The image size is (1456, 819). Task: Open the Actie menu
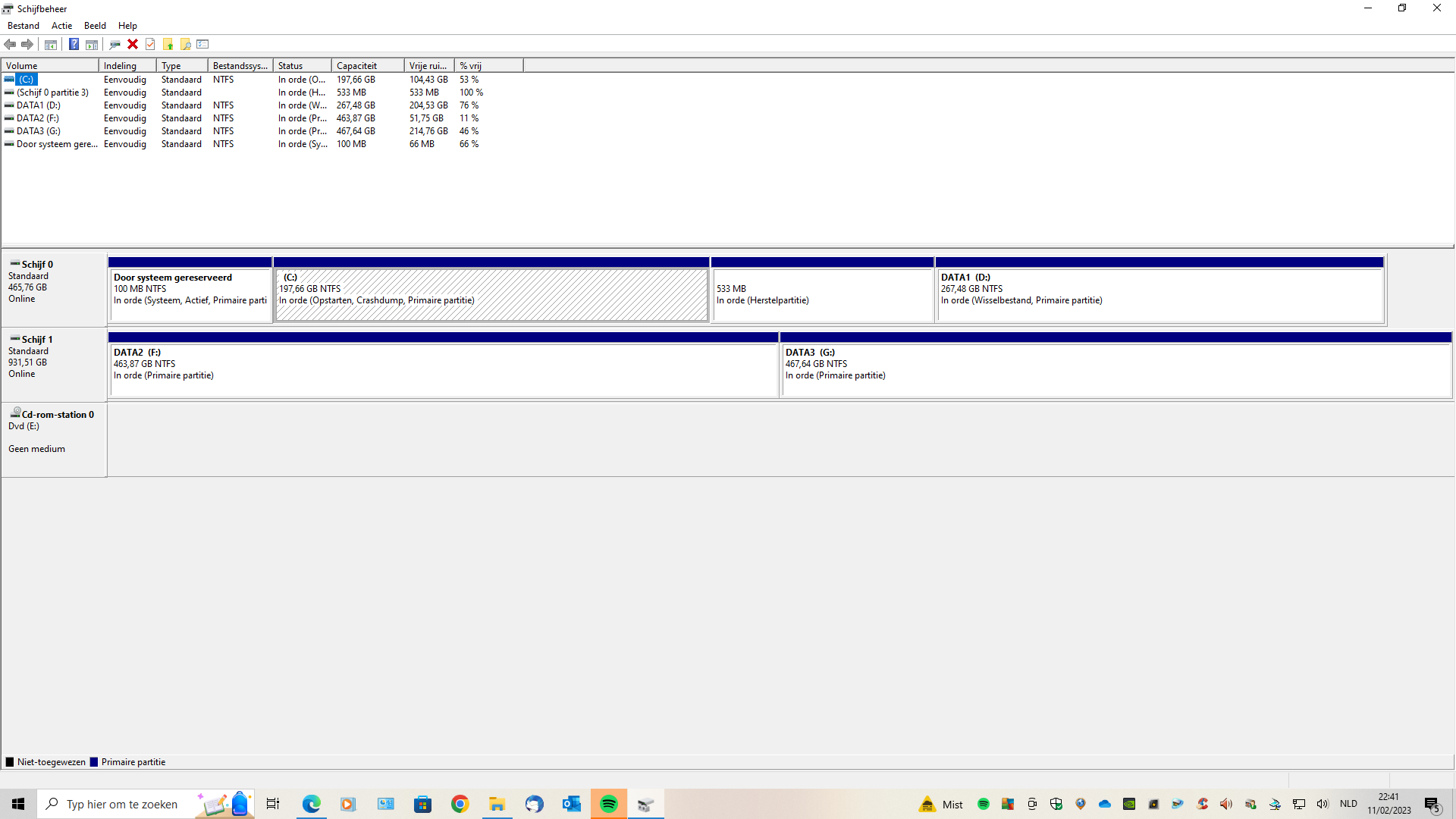(x=61, y=26)
